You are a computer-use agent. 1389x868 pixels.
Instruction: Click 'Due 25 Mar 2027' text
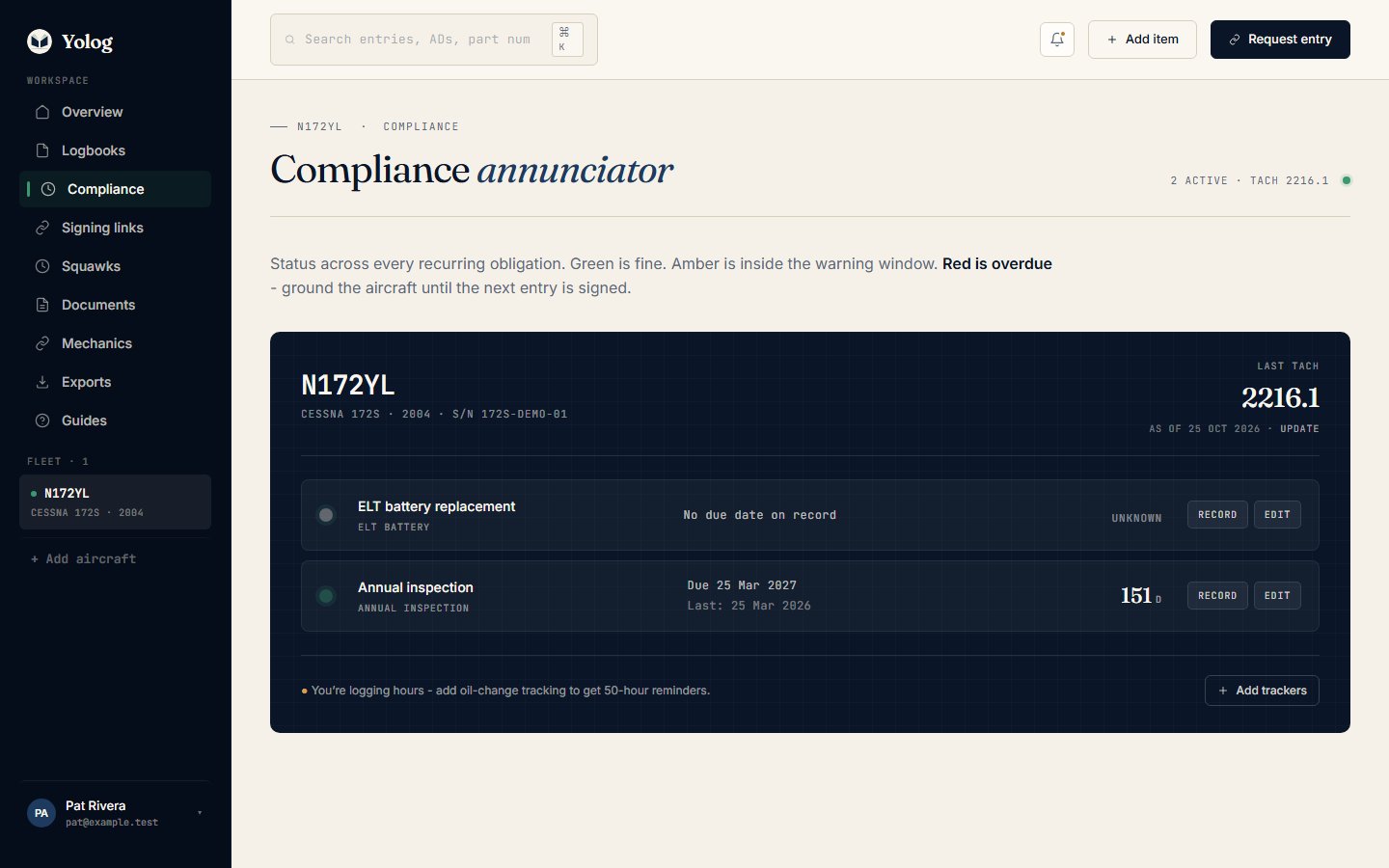[x=742, y=585]
